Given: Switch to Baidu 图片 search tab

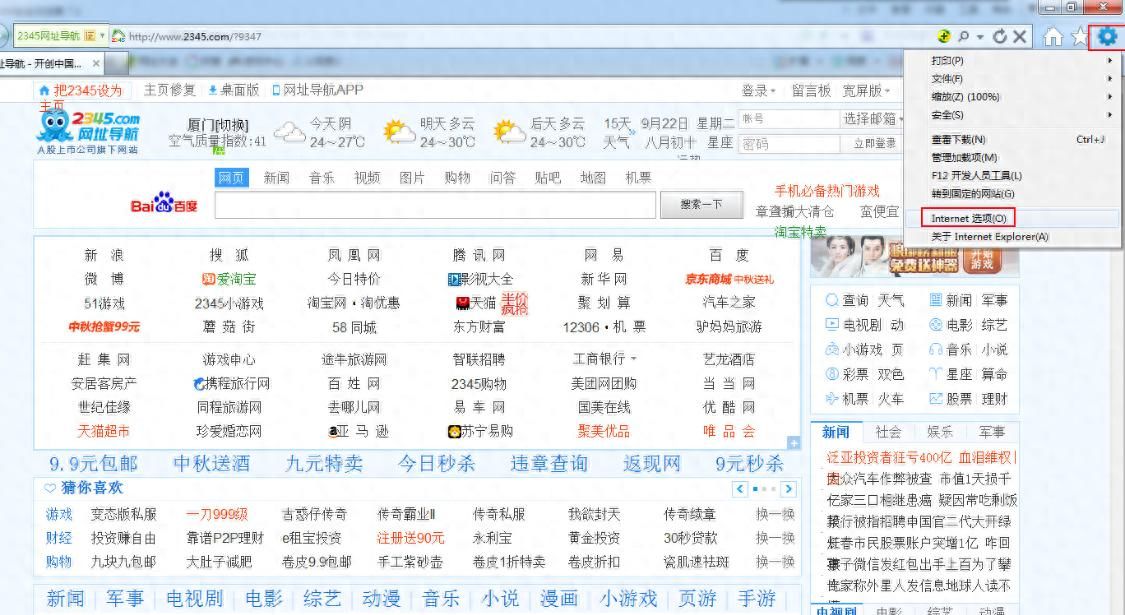Looking at the screenshot, I should coord(412,178).
